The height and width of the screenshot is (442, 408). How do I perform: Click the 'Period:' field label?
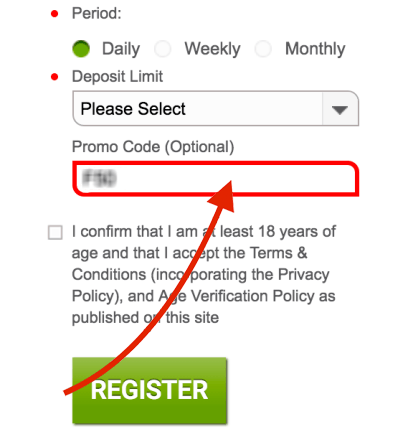pos(97,14)
